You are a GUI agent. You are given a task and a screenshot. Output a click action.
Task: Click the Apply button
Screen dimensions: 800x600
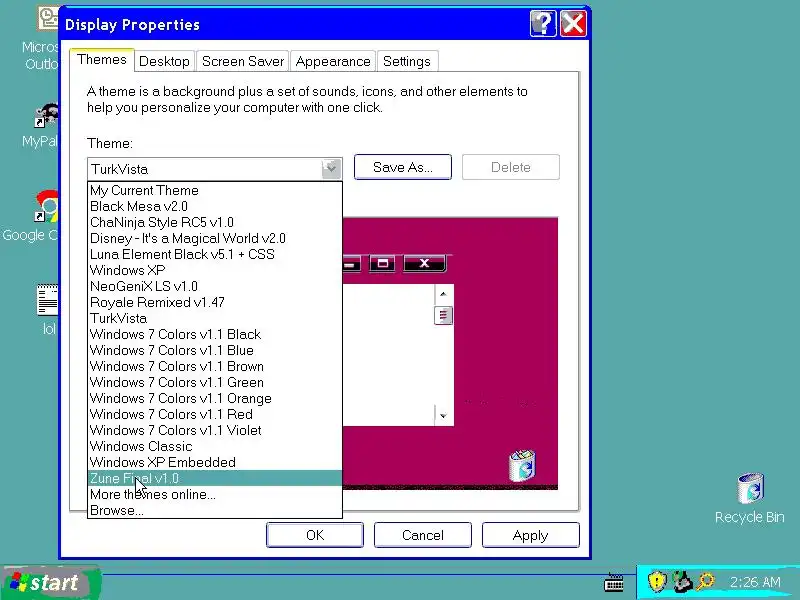[x=531, y=535]
